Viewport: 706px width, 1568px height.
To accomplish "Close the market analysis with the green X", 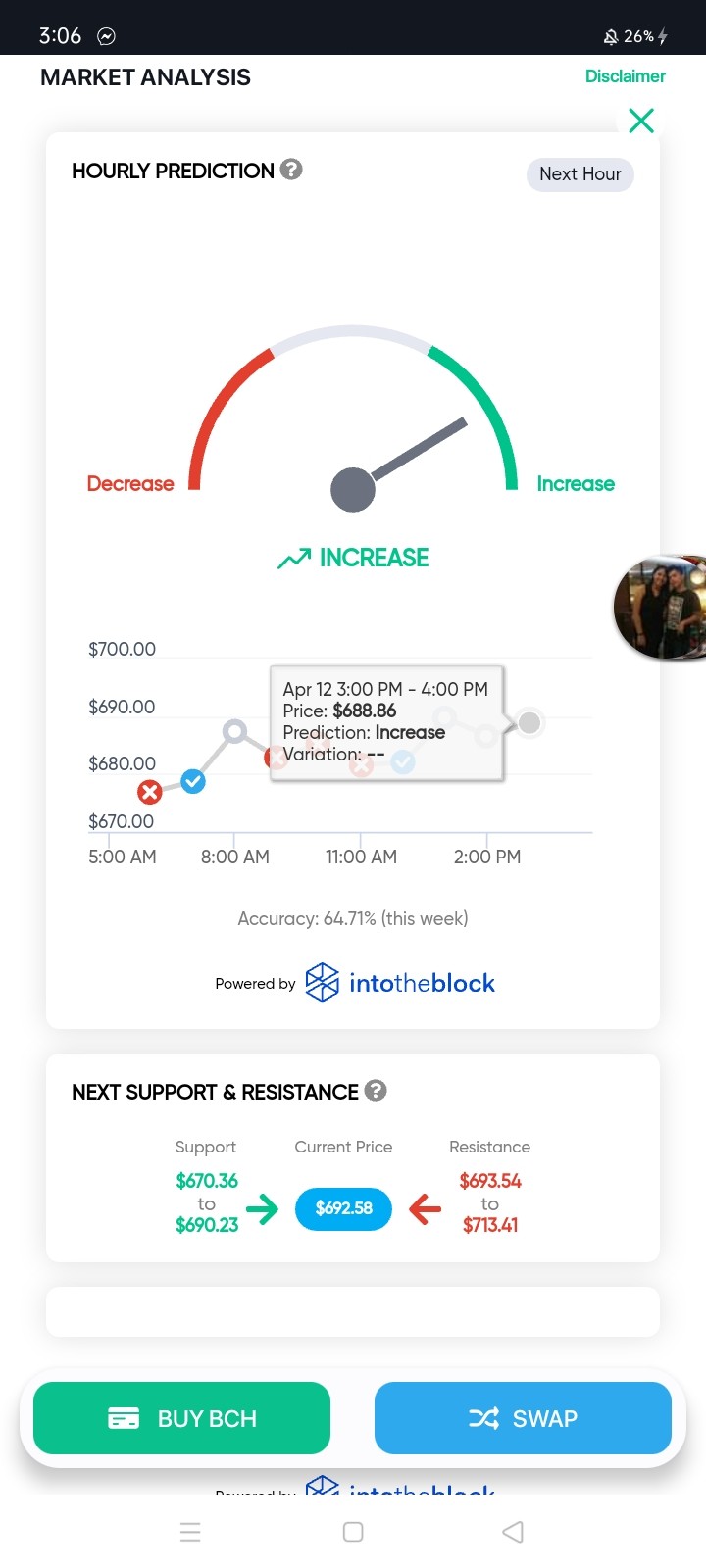I will tap(641, 121).
